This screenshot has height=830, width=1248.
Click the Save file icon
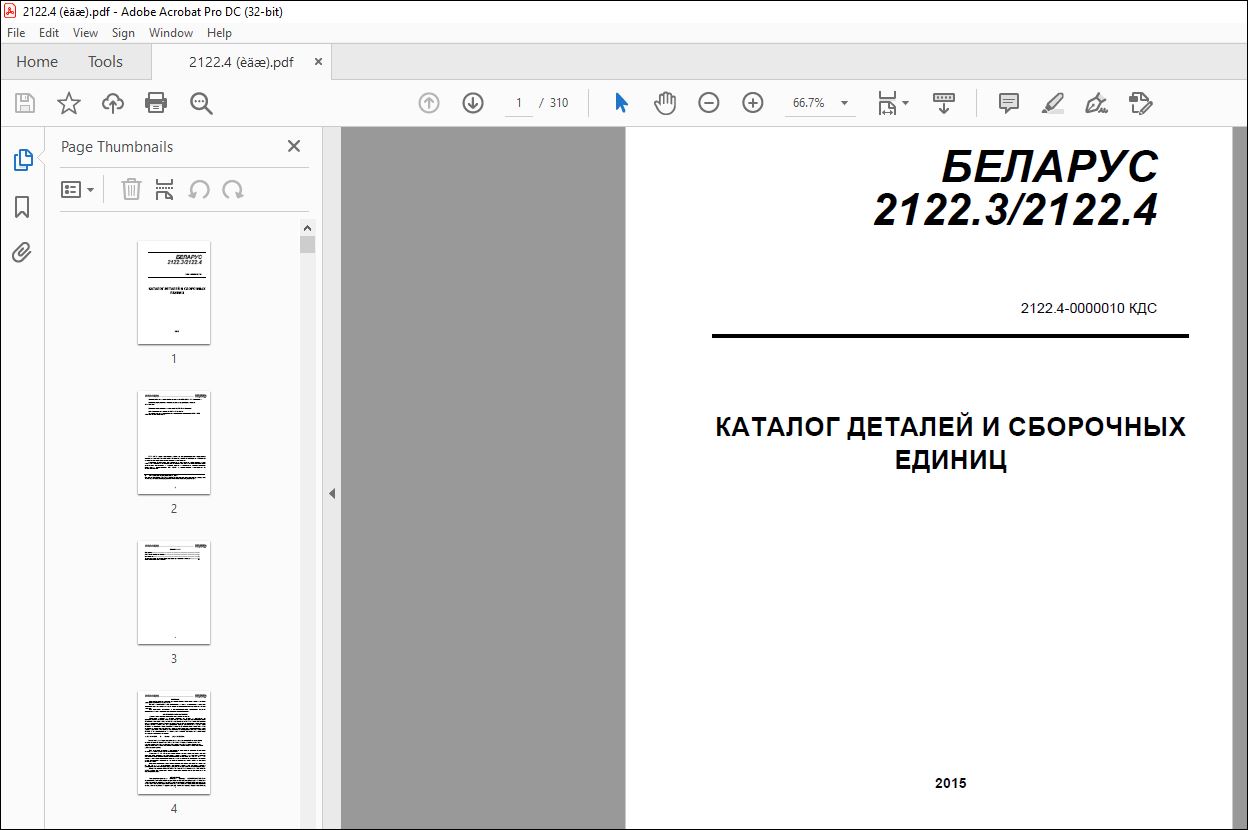[x=25, y=103]
